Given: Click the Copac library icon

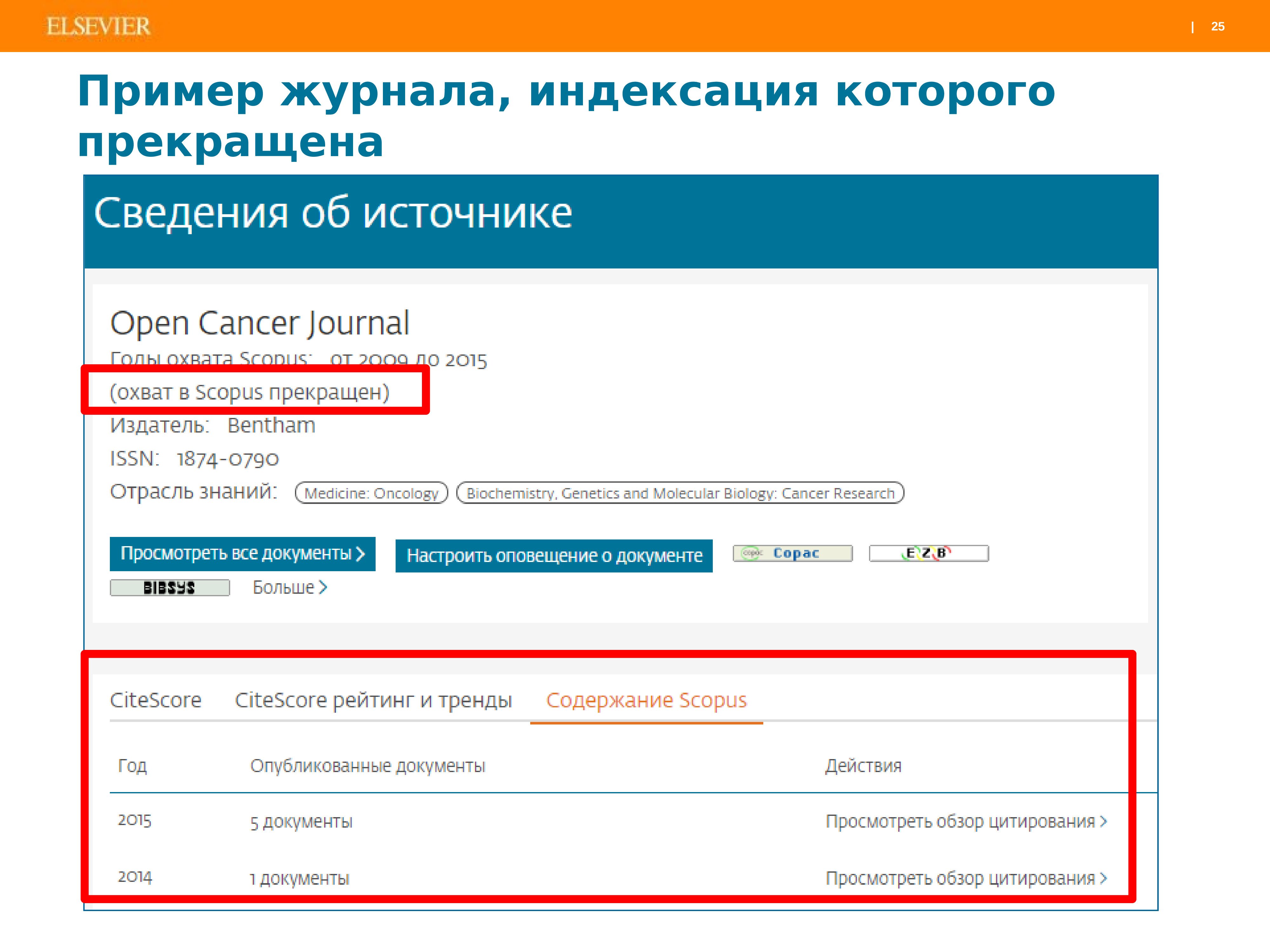Looking at the screenshot, I should (x=792, y=553).
